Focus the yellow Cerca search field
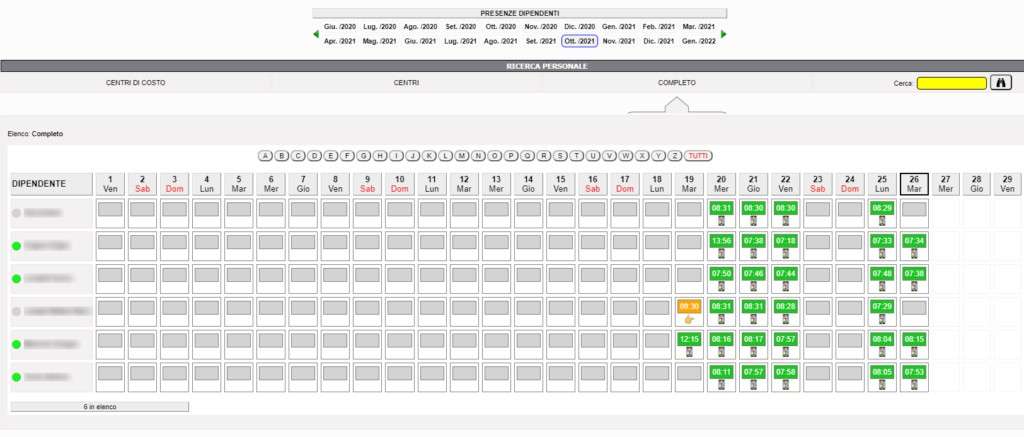 [x=952, y=84]
